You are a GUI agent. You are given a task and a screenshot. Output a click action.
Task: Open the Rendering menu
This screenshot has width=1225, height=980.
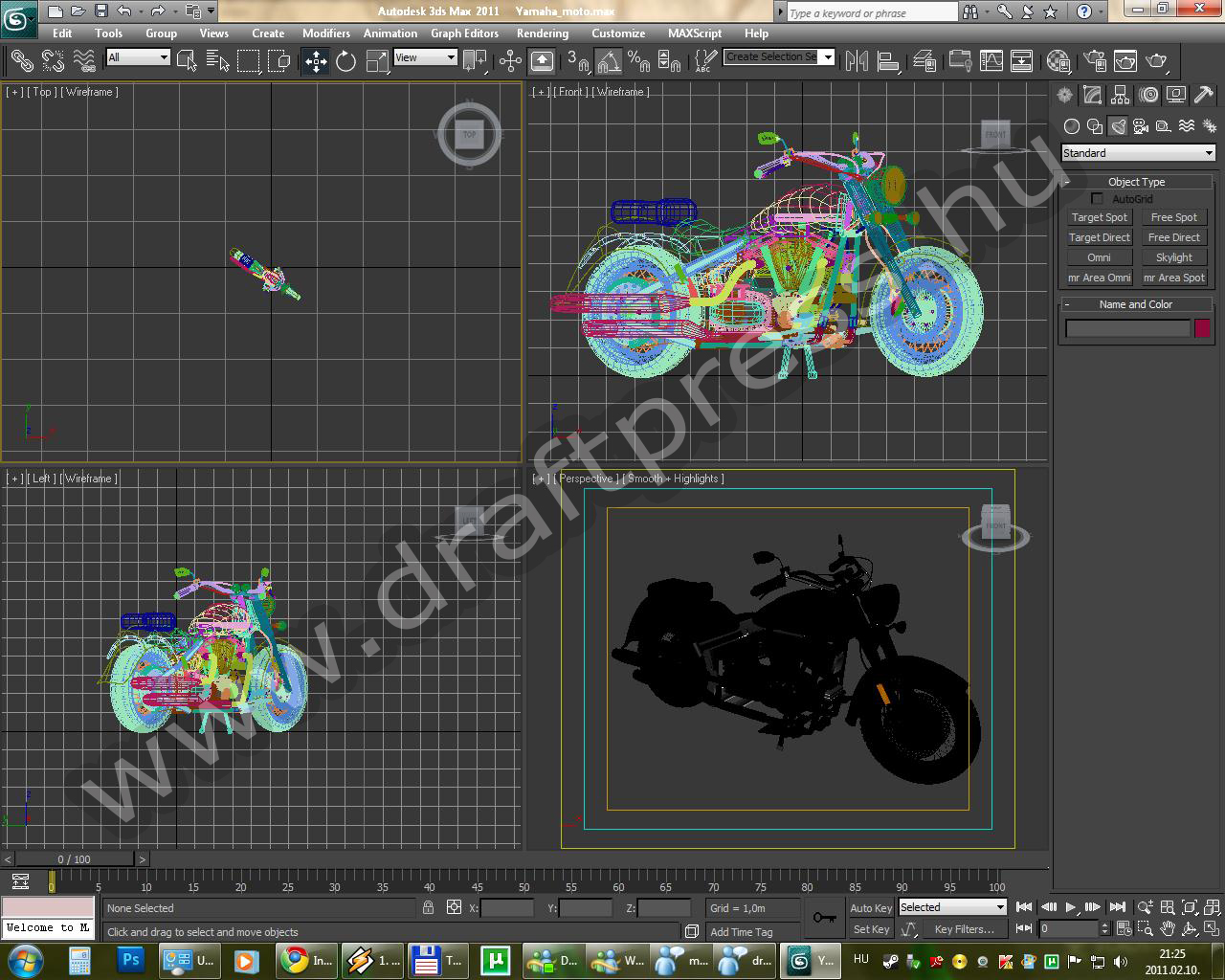pos(542,33)
